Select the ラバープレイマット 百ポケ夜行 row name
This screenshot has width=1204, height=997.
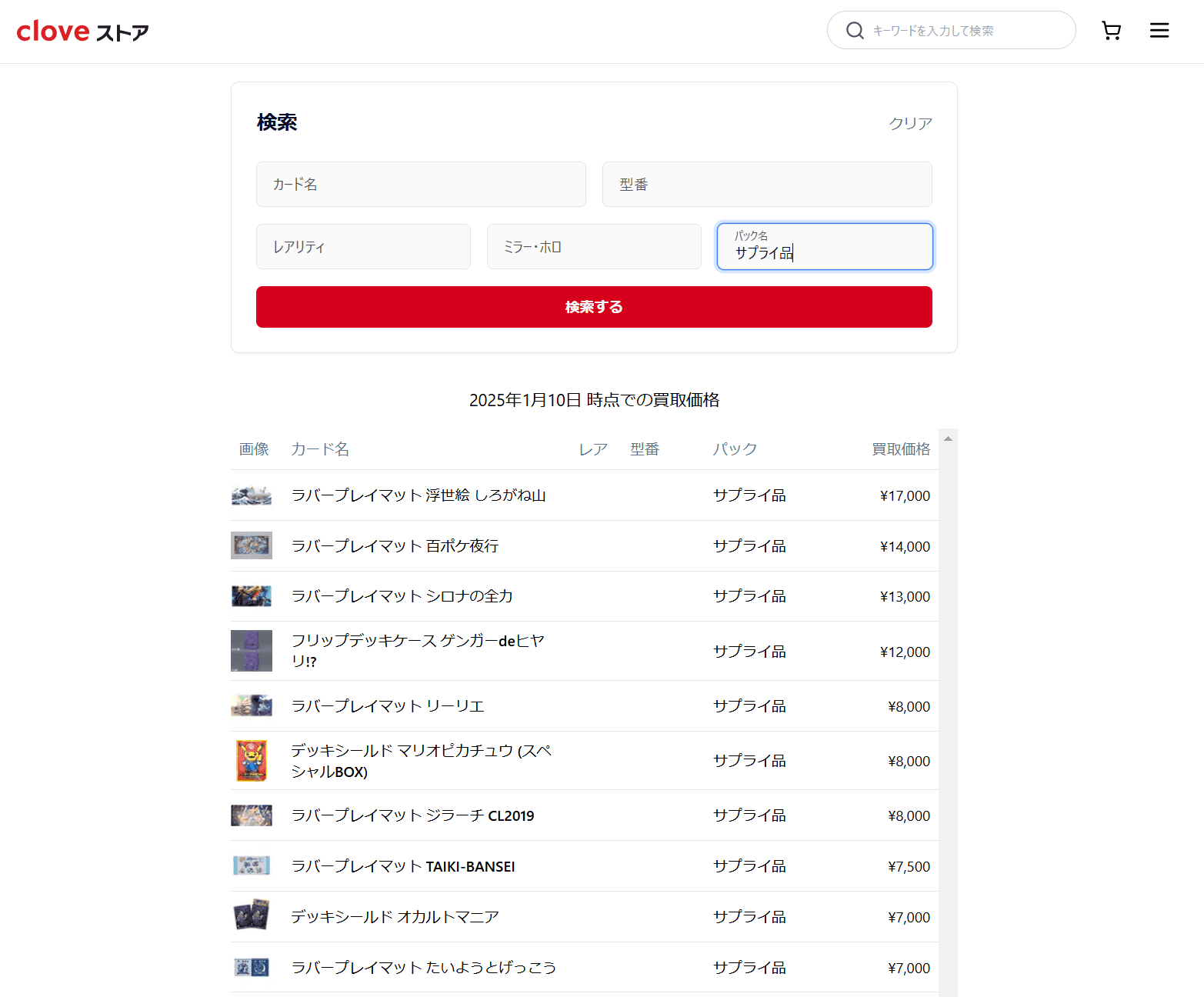[x=395, y=546]
